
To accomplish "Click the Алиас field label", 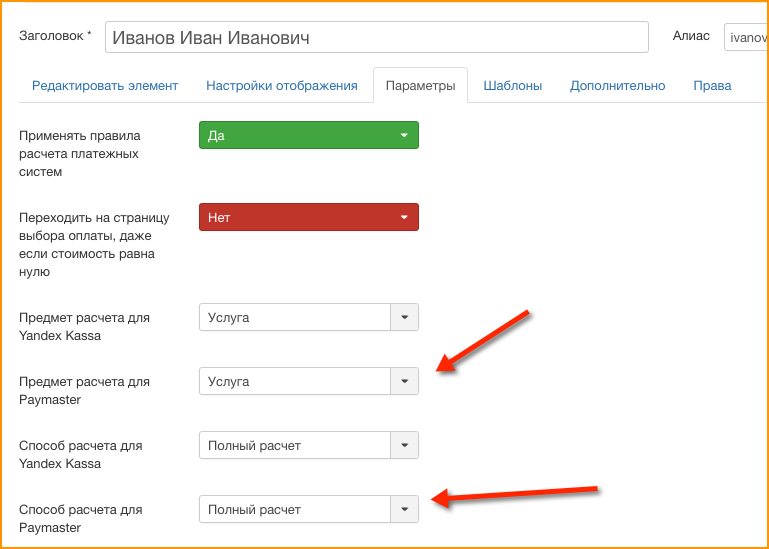I will pyautogui.click(x=691, y=36).
